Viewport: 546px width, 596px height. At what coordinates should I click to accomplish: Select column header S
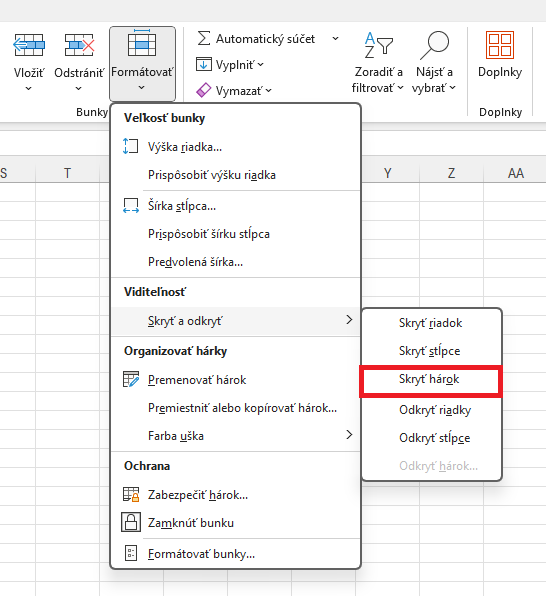[x=17, y=173]
